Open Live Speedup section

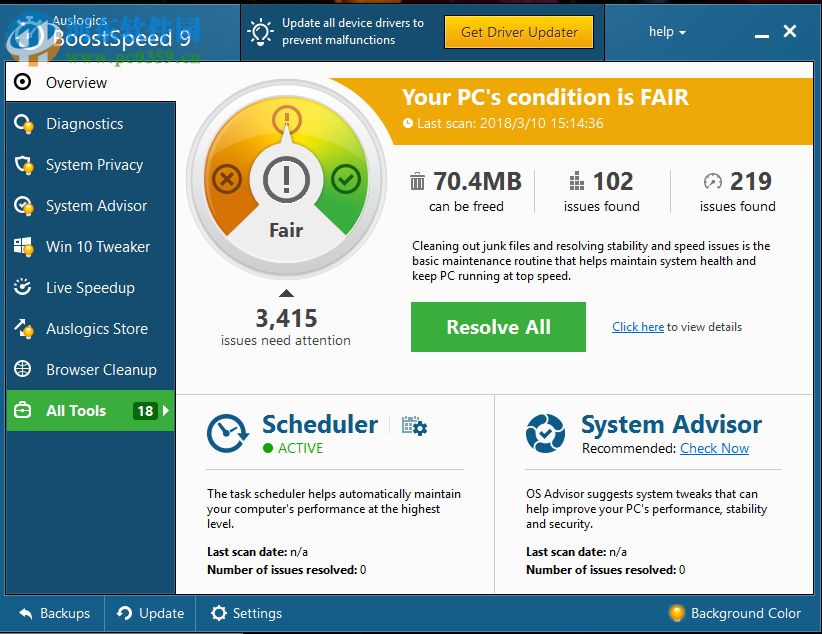coord(91,287)
